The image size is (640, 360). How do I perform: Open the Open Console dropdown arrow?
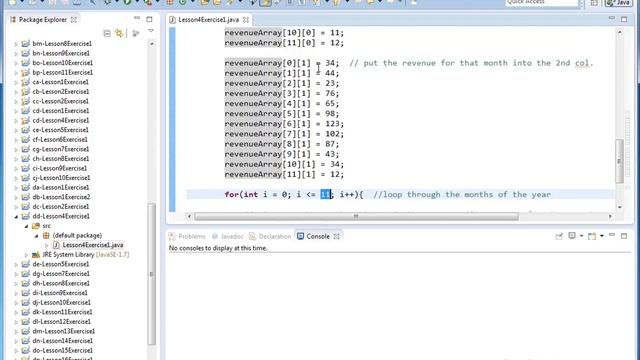[602, 236]
